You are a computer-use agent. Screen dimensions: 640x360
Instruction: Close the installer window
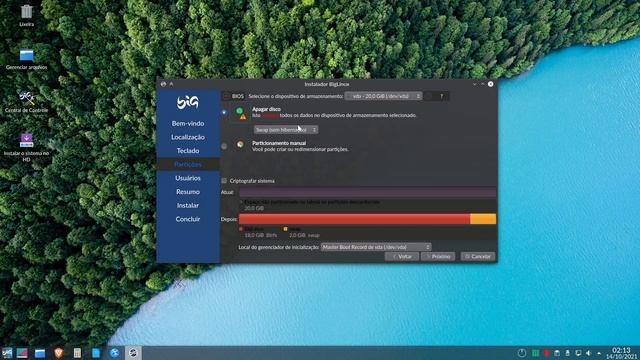tap(491, 84)
